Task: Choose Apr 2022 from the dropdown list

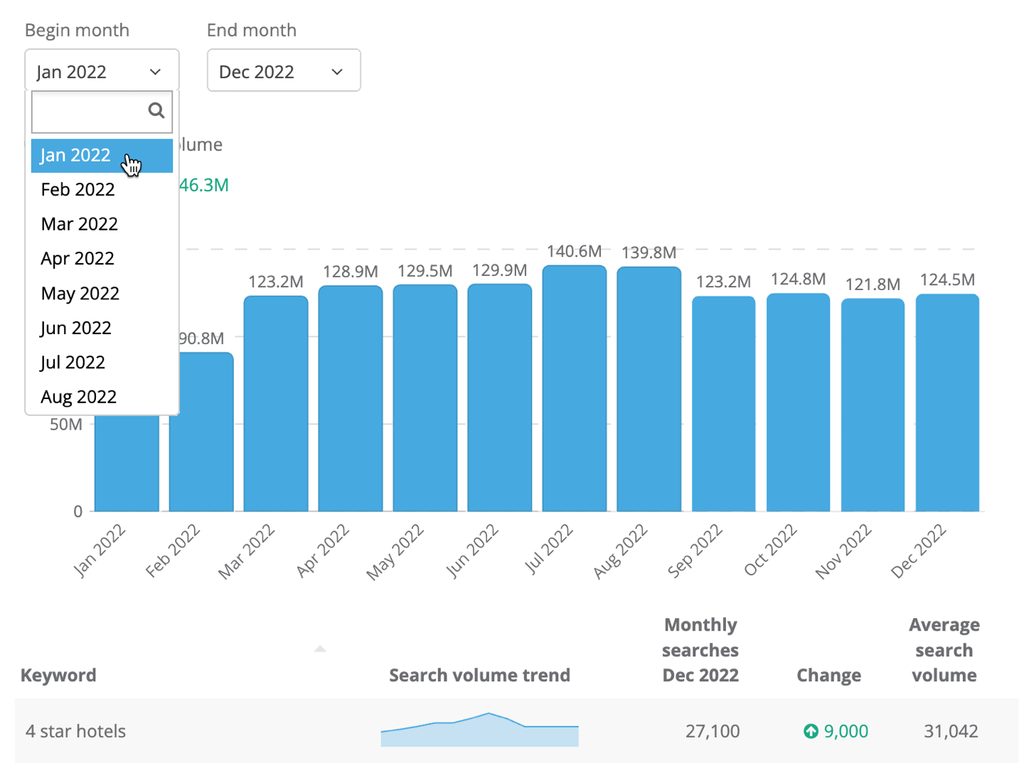Action: [x=102, y=259]
